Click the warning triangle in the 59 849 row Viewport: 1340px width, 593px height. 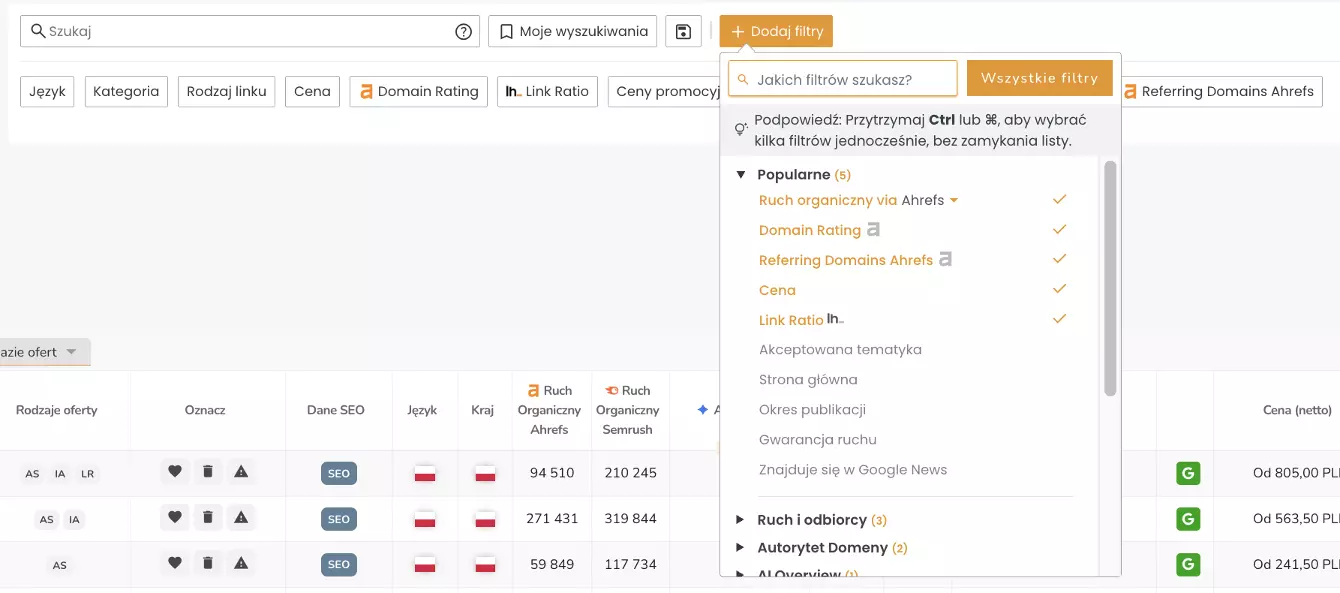tap(241, 564)
